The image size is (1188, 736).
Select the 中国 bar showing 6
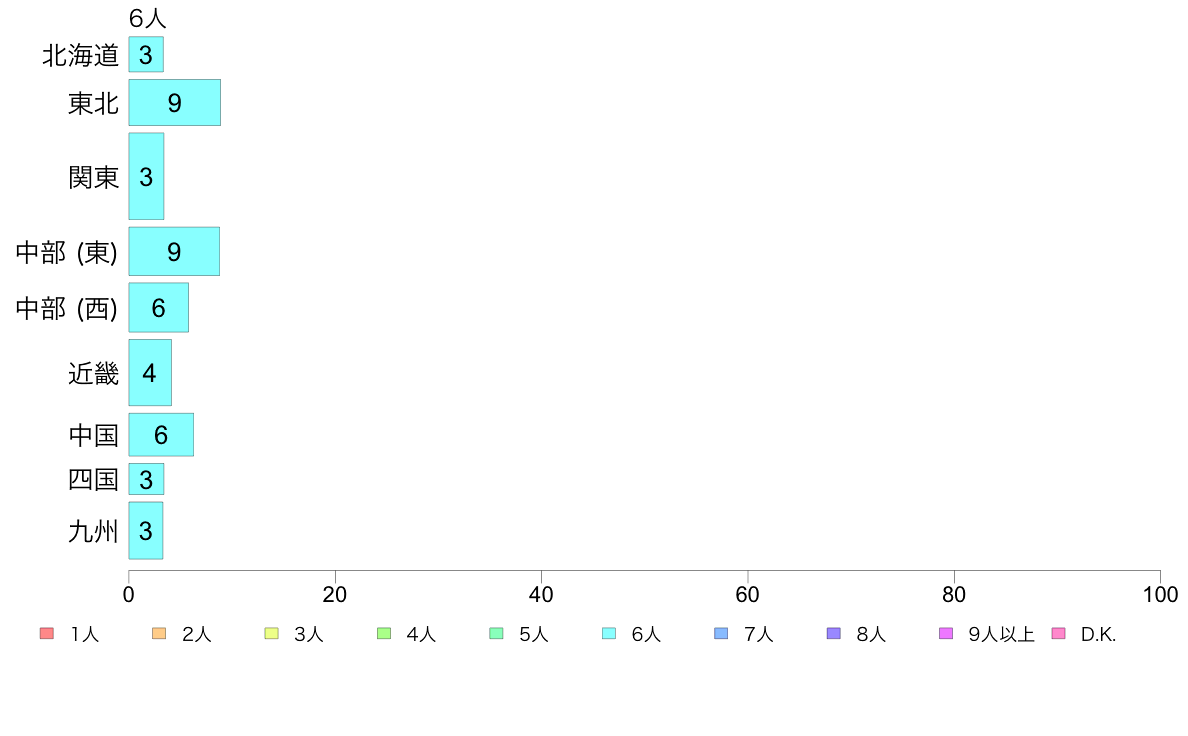[x=161, y=435]
